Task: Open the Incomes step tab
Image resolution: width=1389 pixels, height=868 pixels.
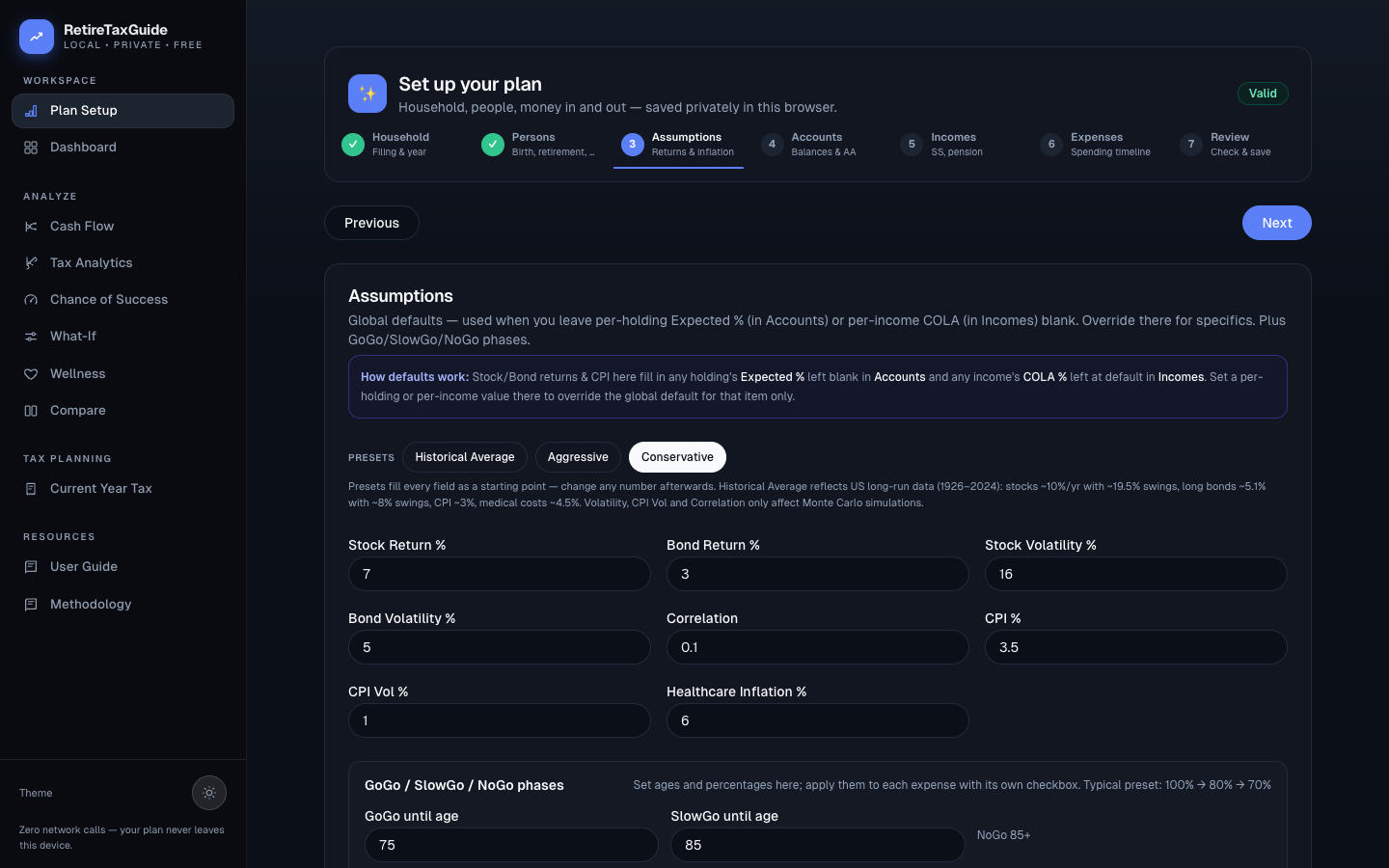Action: 958,145
